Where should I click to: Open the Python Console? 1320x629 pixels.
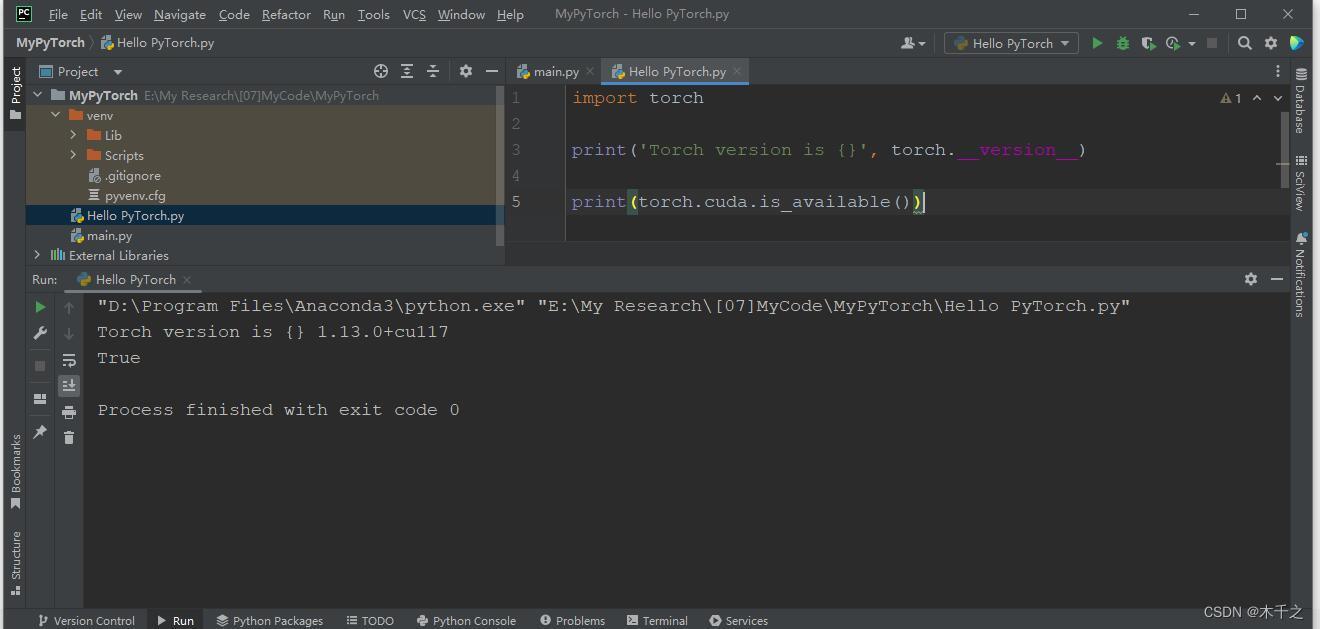pos(466,620)
